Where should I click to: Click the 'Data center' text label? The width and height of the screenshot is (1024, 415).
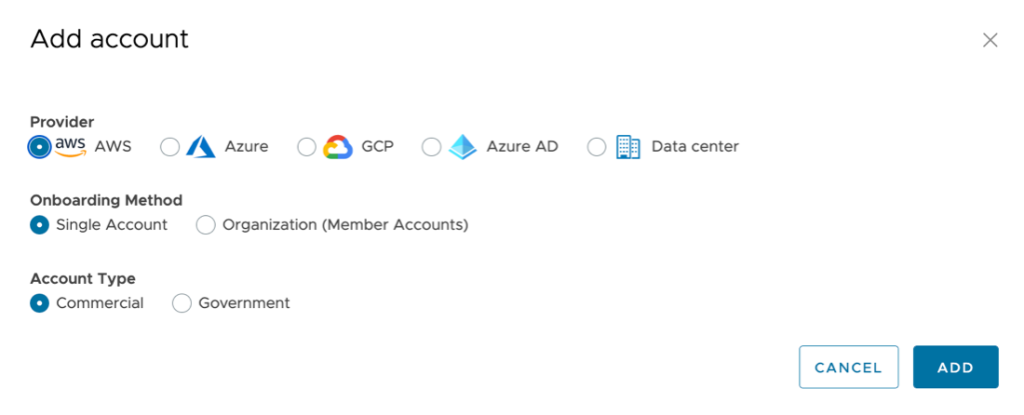click(x=695, y=147)
